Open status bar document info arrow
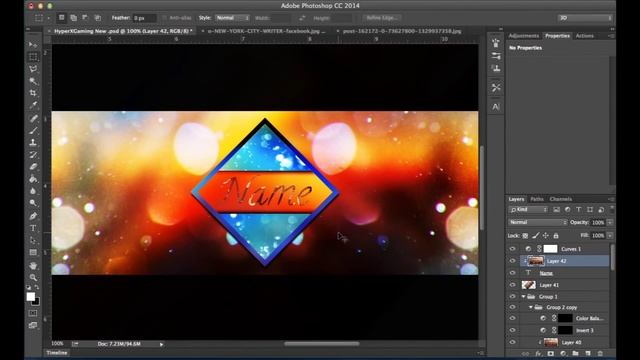 162,344
